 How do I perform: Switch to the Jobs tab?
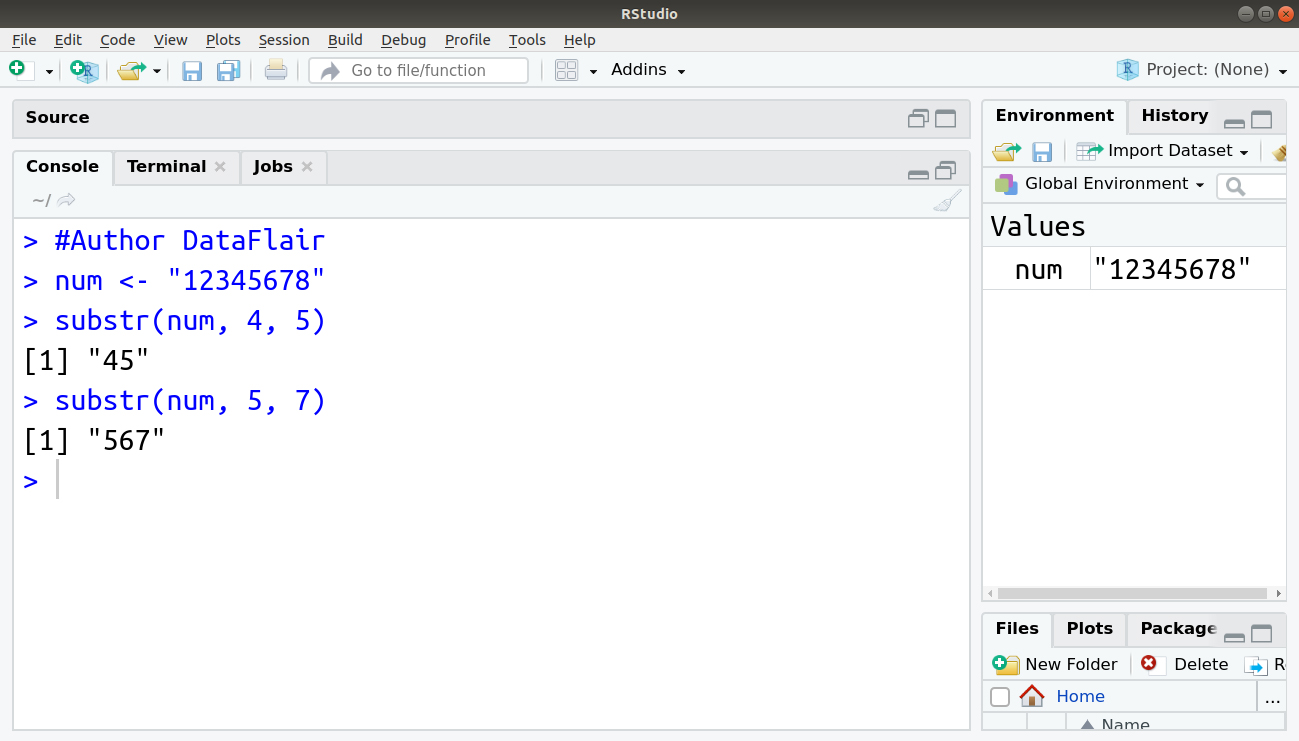[x=273, y=167]
